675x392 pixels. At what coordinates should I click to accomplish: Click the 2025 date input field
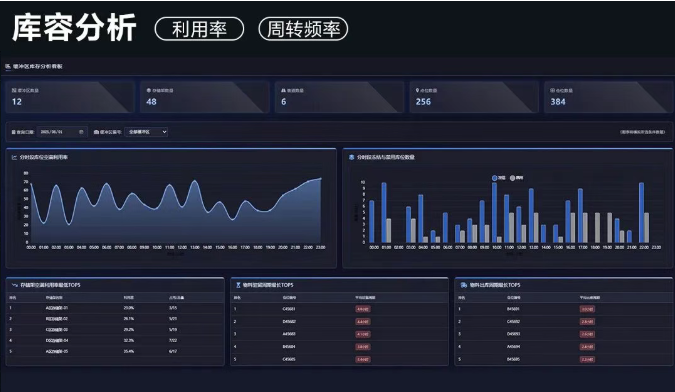[62, 132]
